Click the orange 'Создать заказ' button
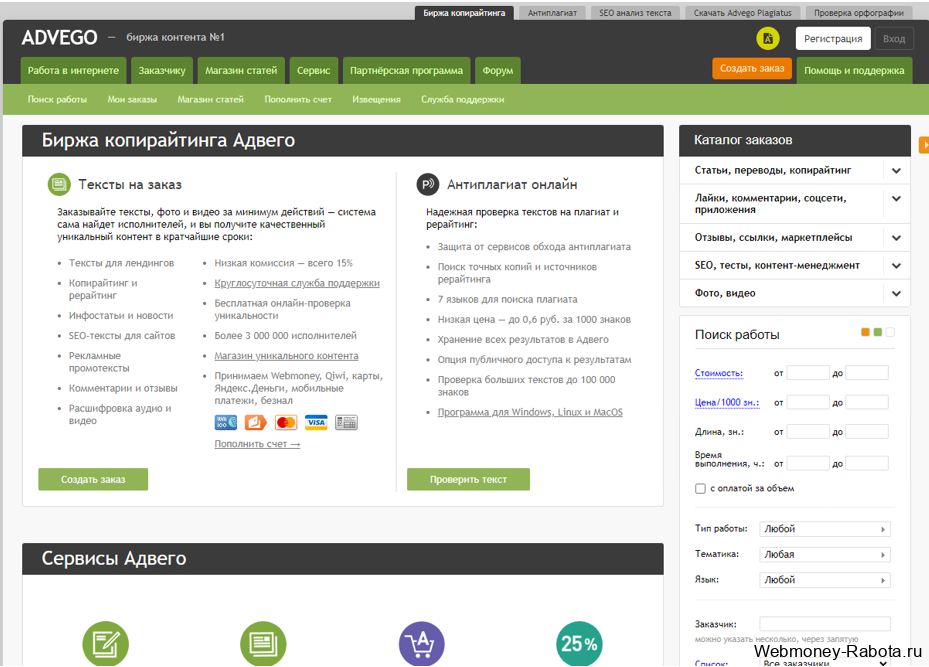The width and height of the screenshot is (929, 667). [752, 69]
